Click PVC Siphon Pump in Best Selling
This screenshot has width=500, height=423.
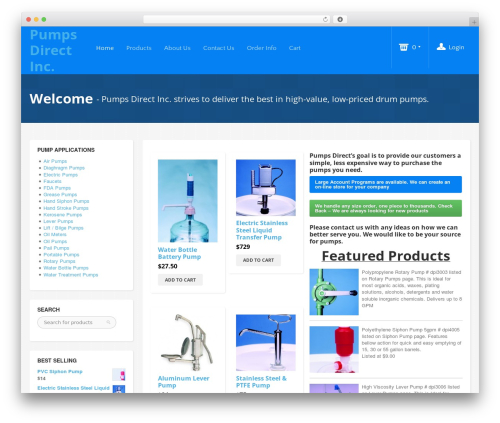[x=60, y=371]
